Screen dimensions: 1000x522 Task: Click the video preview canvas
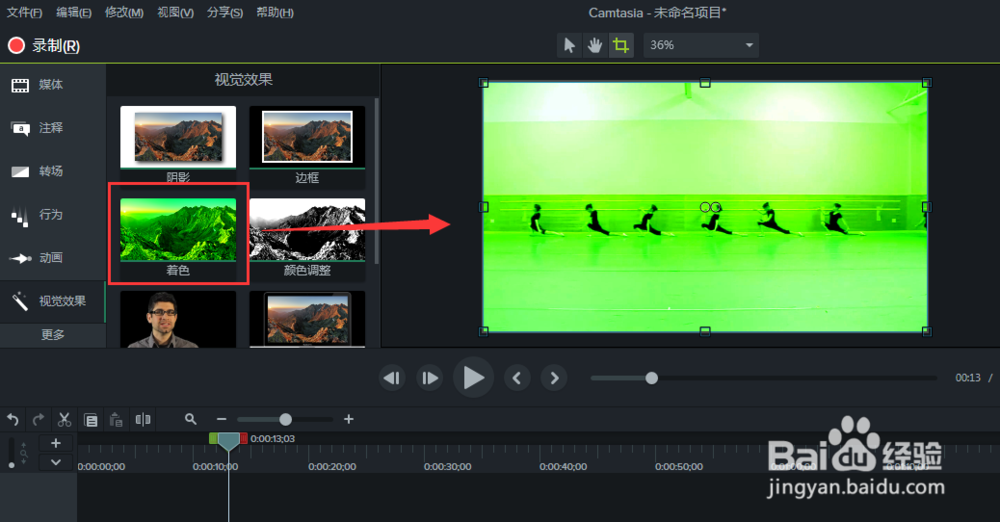(705, 207)
